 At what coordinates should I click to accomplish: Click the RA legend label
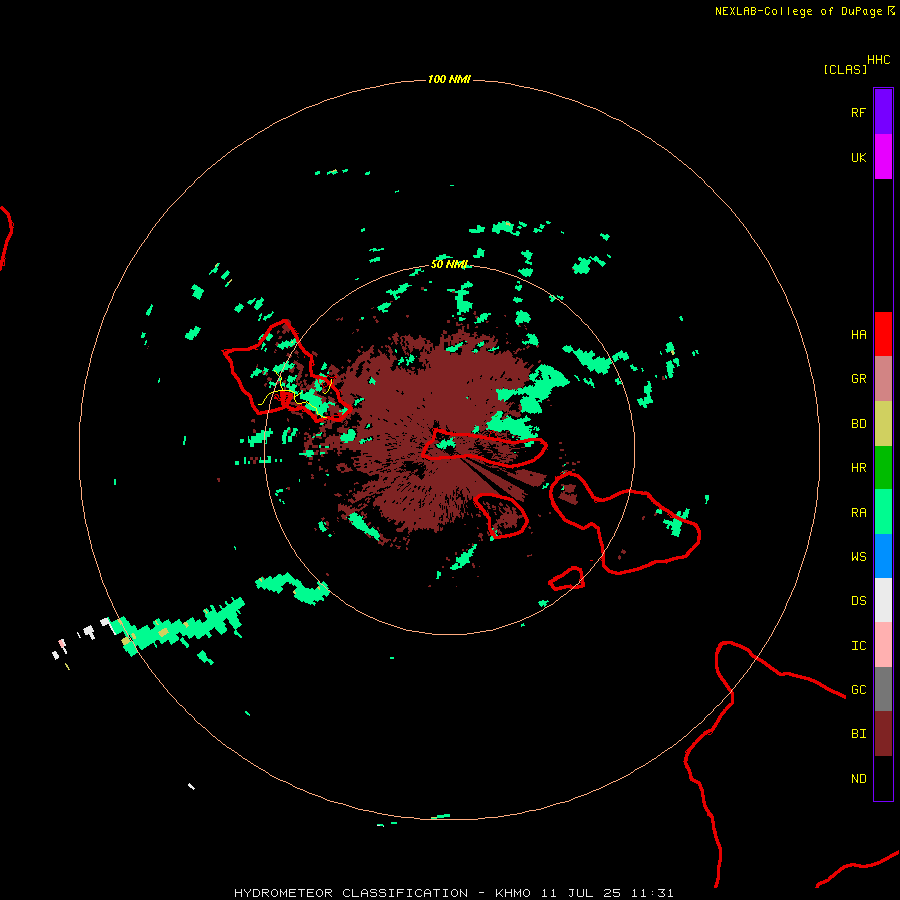(x=859, y=512)
